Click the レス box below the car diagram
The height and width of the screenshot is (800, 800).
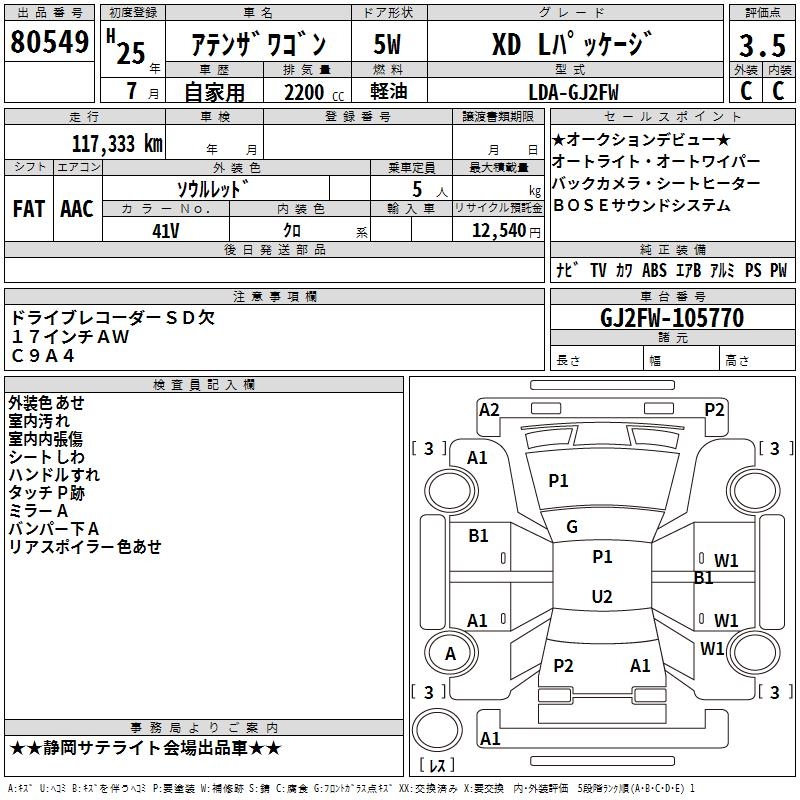pyautogui.click(x=436, y=766)
